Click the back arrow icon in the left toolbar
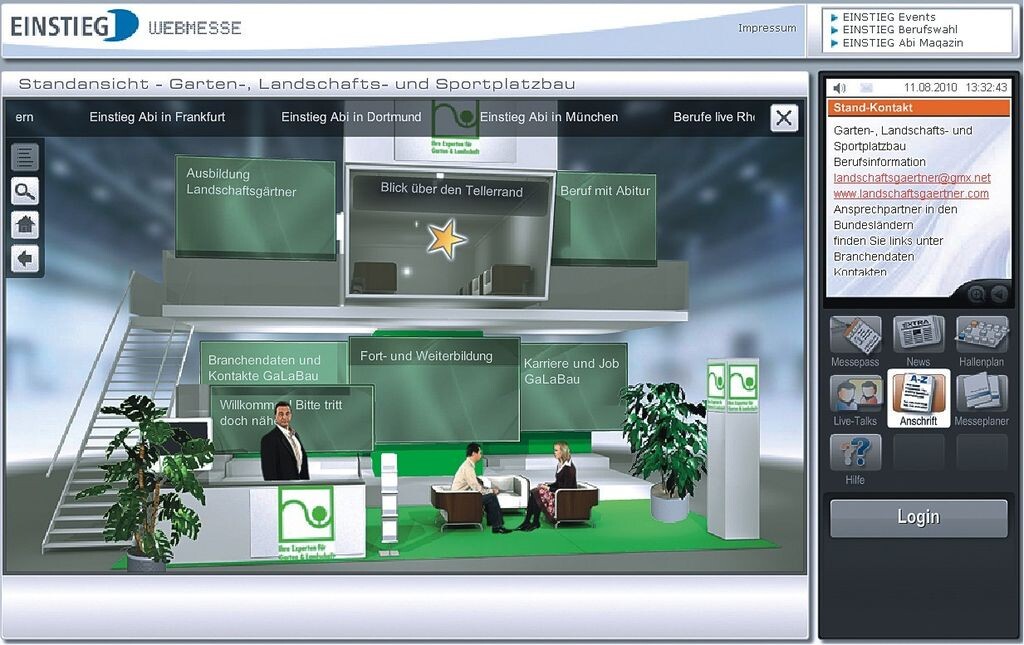 click(25, 259)
